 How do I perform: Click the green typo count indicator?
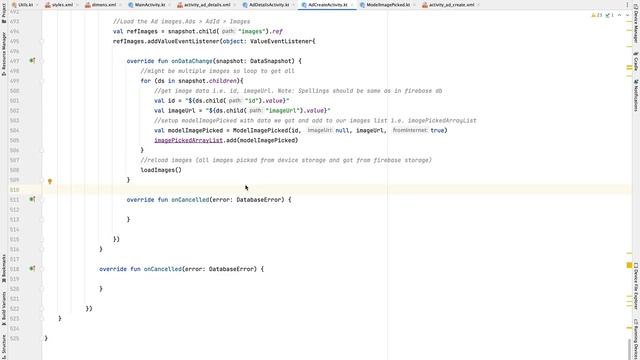pyautogui.click(x=609, y=15)
